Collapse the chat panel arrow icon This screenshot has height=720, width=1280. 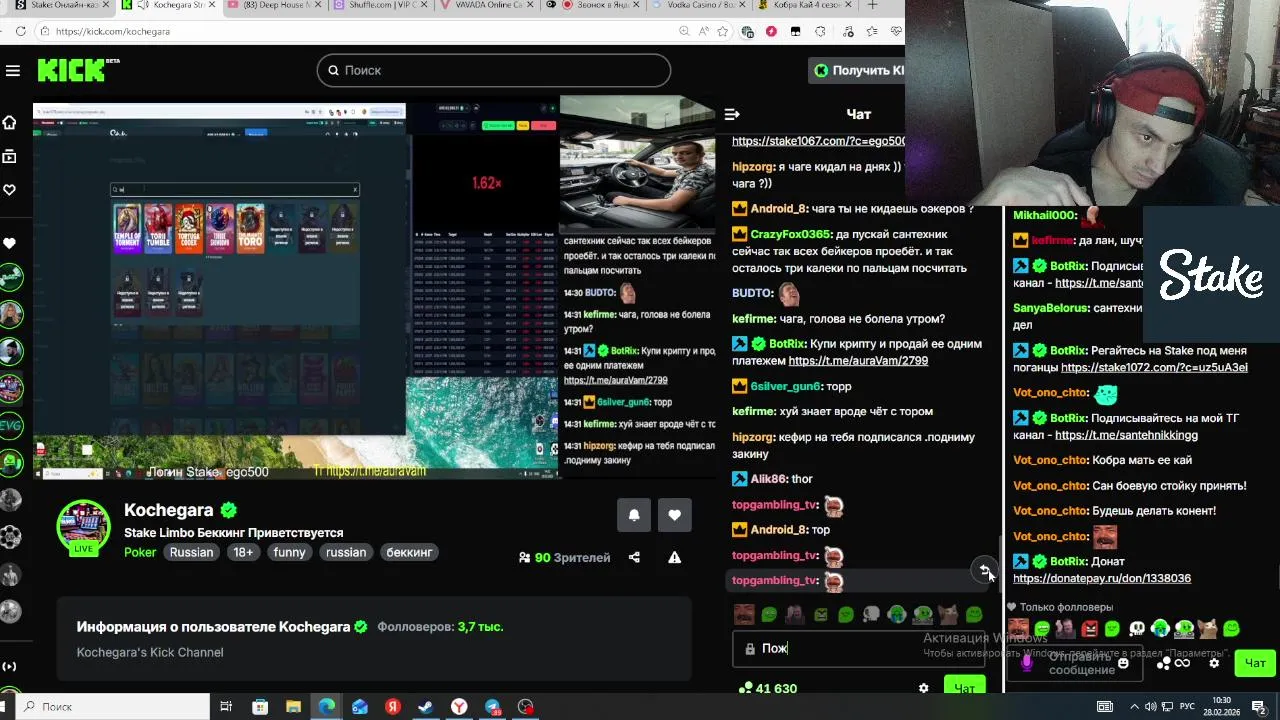731,114
